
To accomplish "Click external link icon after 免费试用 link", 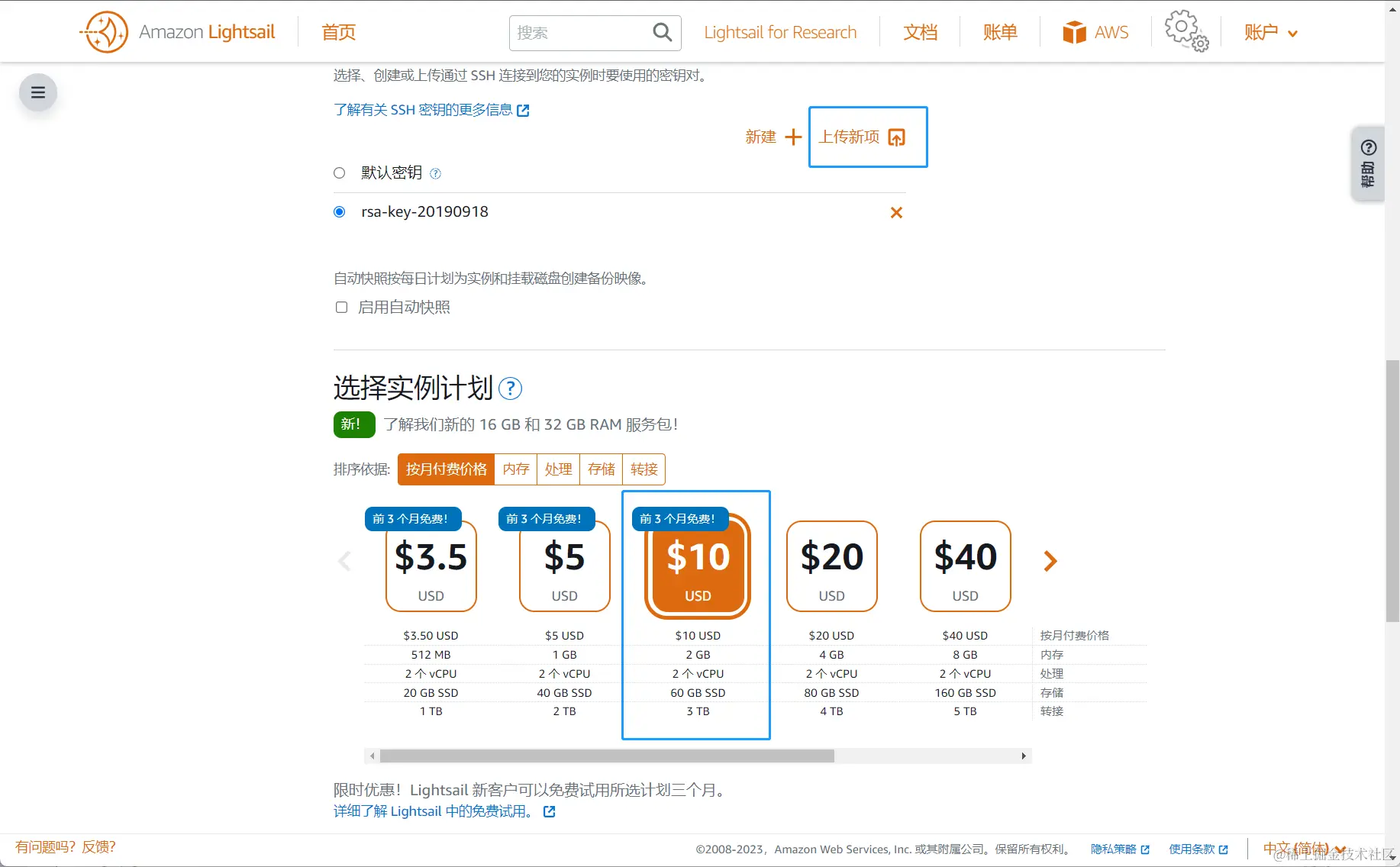I will (549, 811).
